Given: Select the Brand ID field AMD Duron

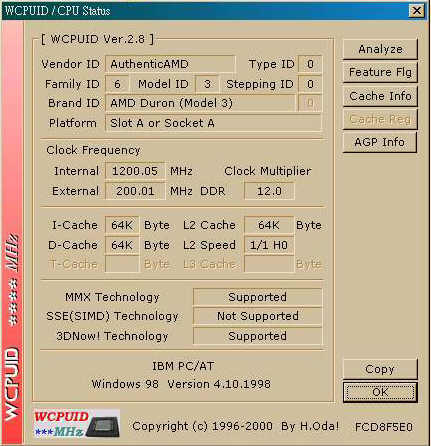Looking at the screenshot, I should [x=200, y=103].
